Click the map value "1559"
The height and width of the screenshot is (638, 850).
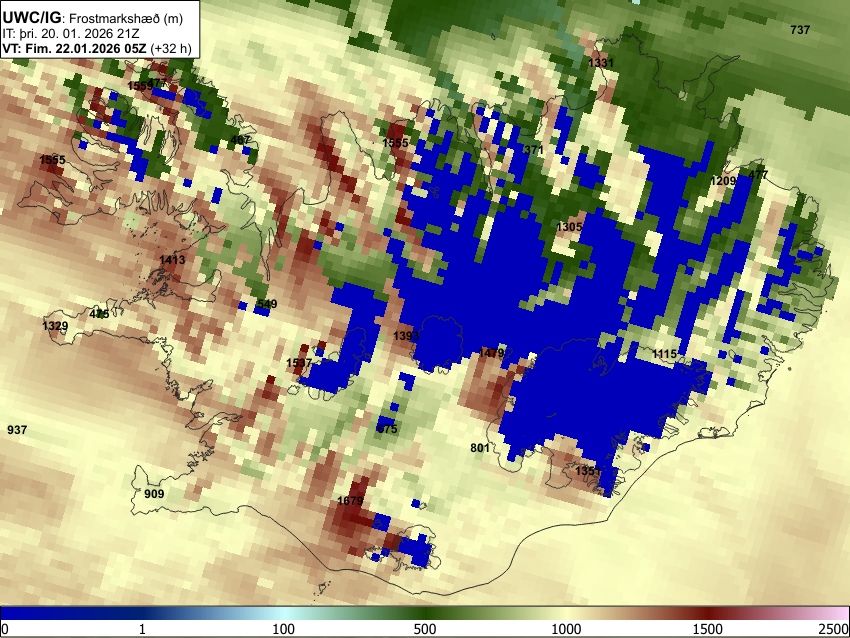point(139,86)
